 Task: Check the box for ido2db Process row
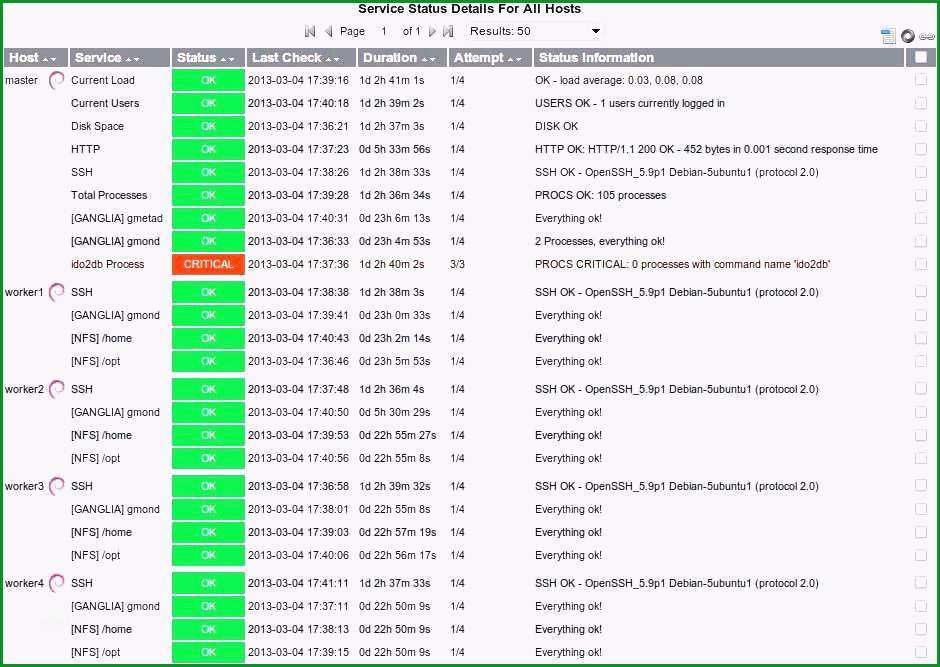(x=921, y=264)
